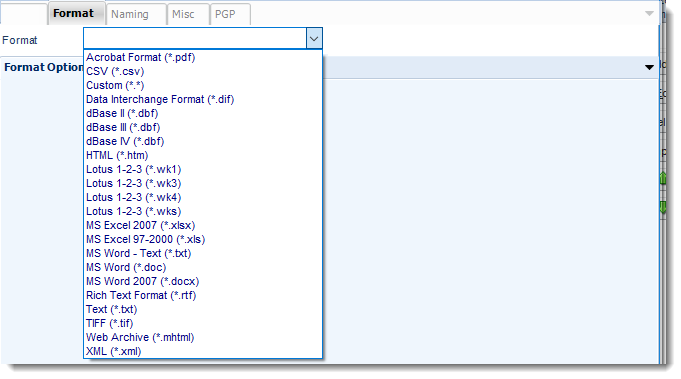This screenshot has width=681, height=379.
Task: Choose CSV (*.csv) option
Action: point(203,71)
